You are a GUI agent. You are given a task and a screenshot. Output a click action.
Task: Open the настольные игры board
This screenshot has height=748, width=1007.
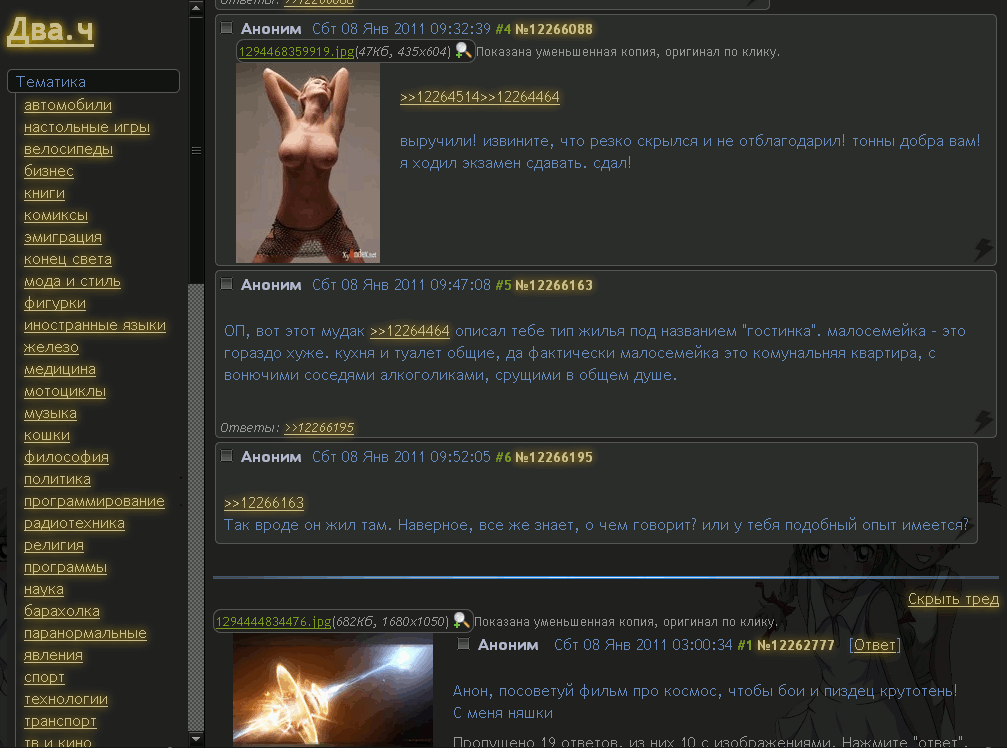coord(87,127)
